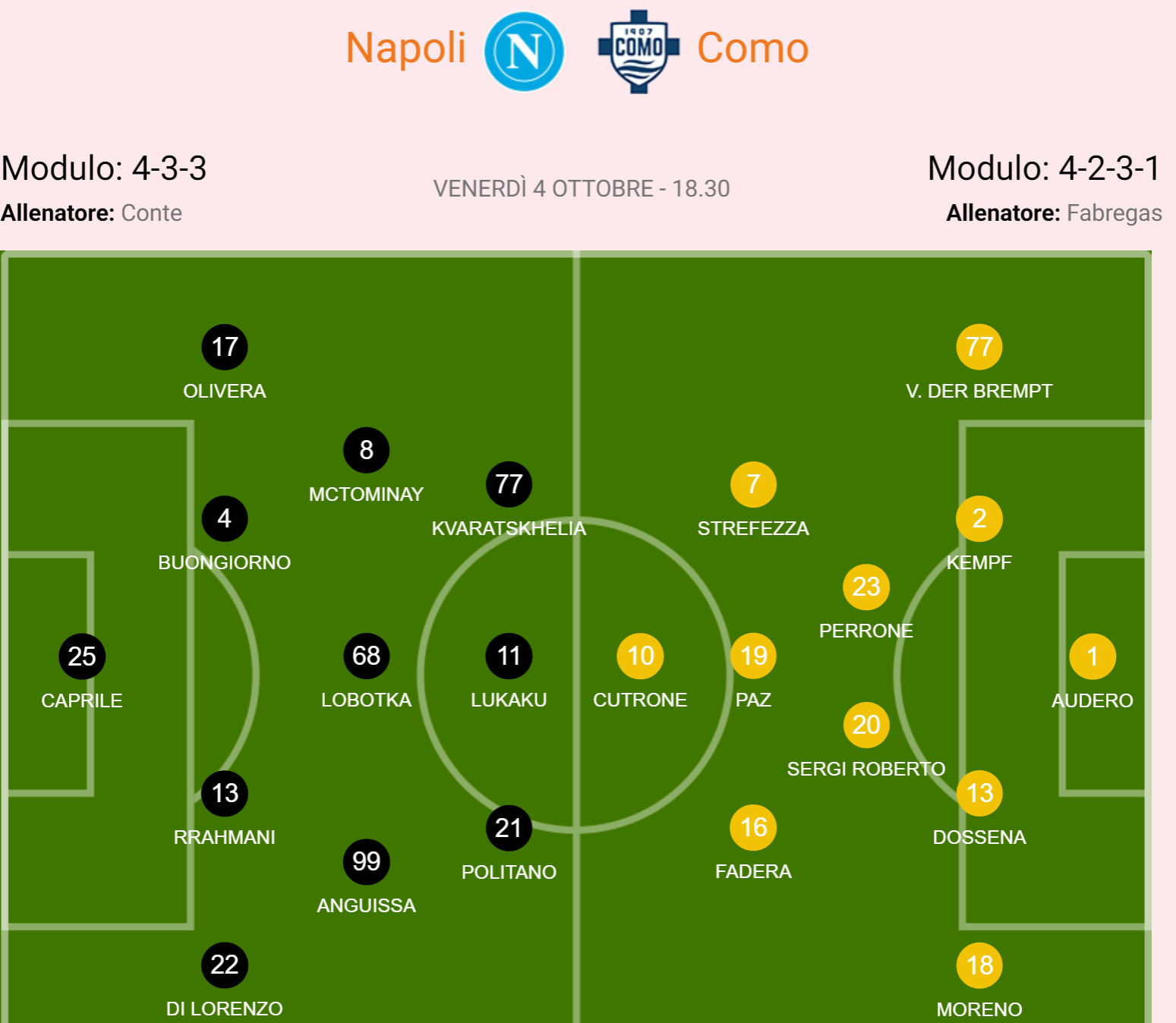This screenshot has width=1176, height=1023.
Task: Click the Politano name label
Action: click(x=509, y=872)
